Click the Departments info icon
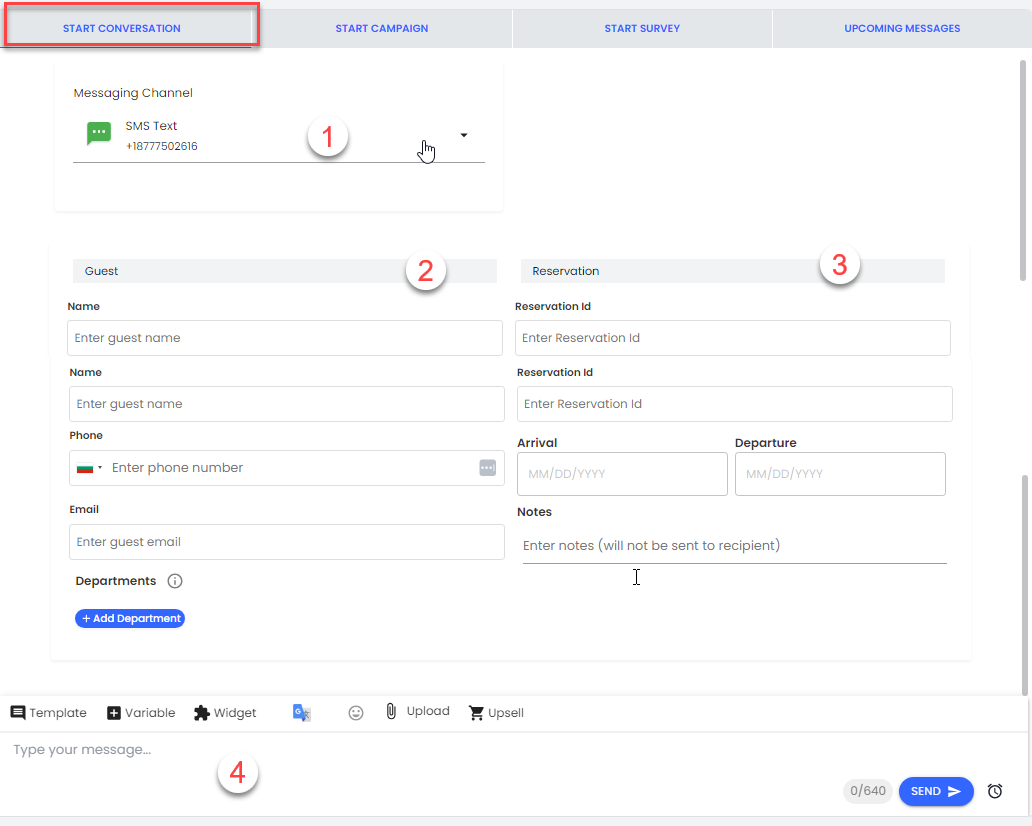The width and height of the screenshot is (1032, 826). [x=175, y=581]
